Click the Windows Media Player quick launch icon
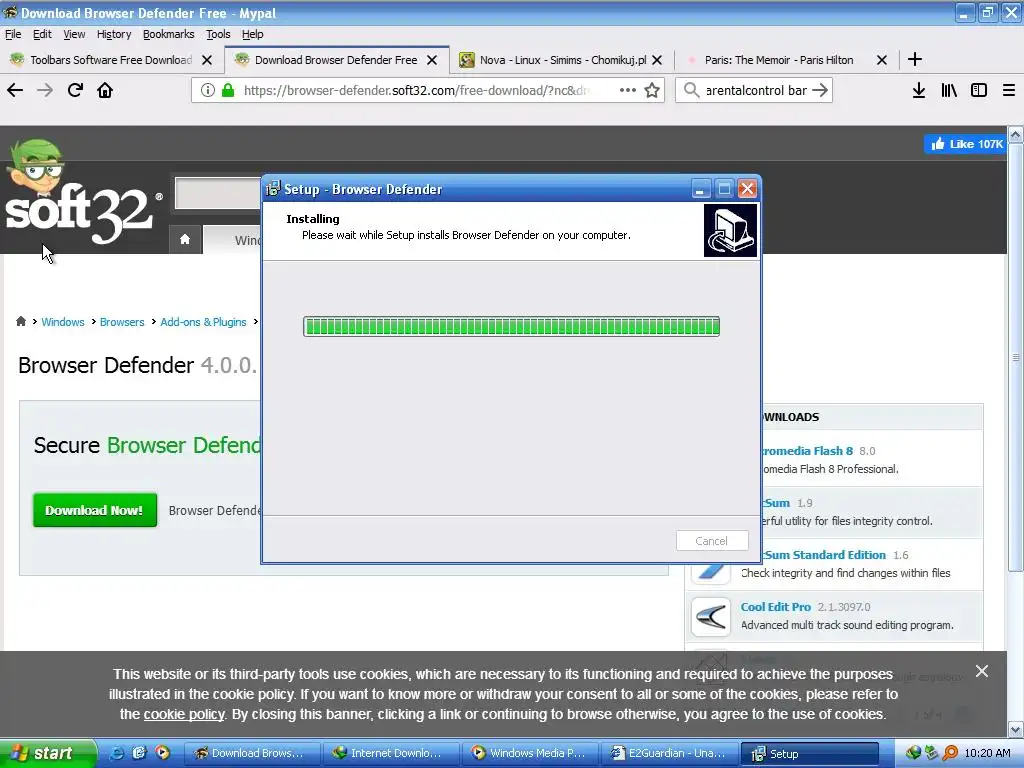1024x768 pixels. tap(162, 753)
